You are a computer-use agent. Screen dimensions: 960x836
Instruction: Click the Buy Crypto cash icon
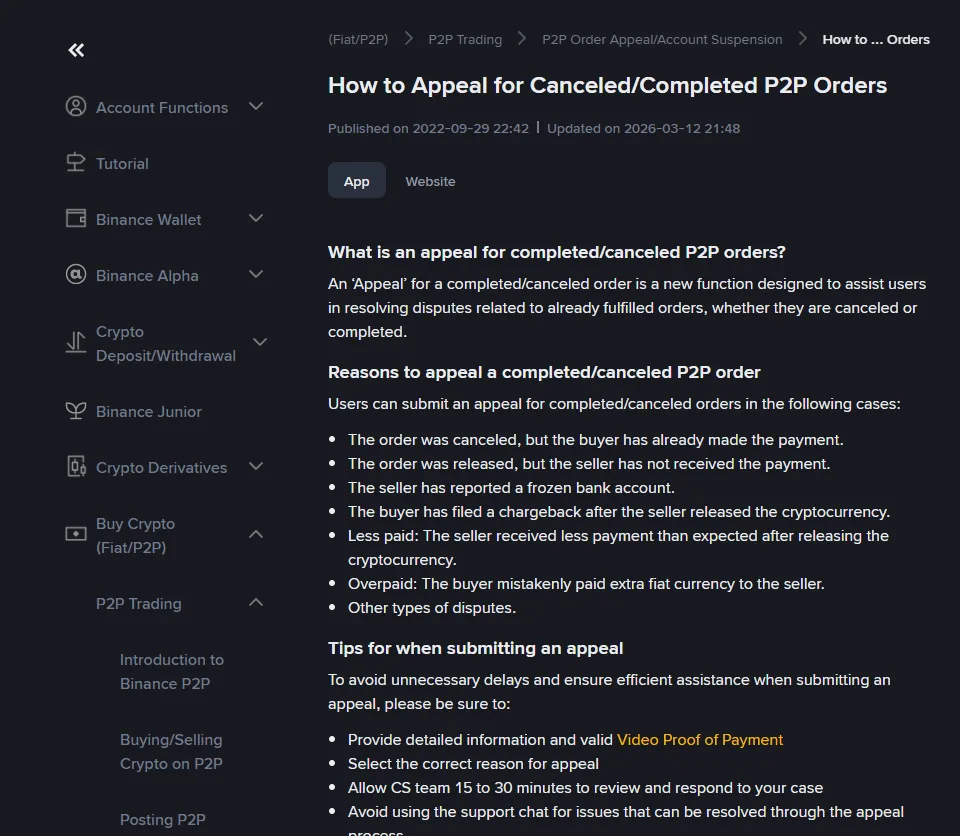[x=76, y=535]
